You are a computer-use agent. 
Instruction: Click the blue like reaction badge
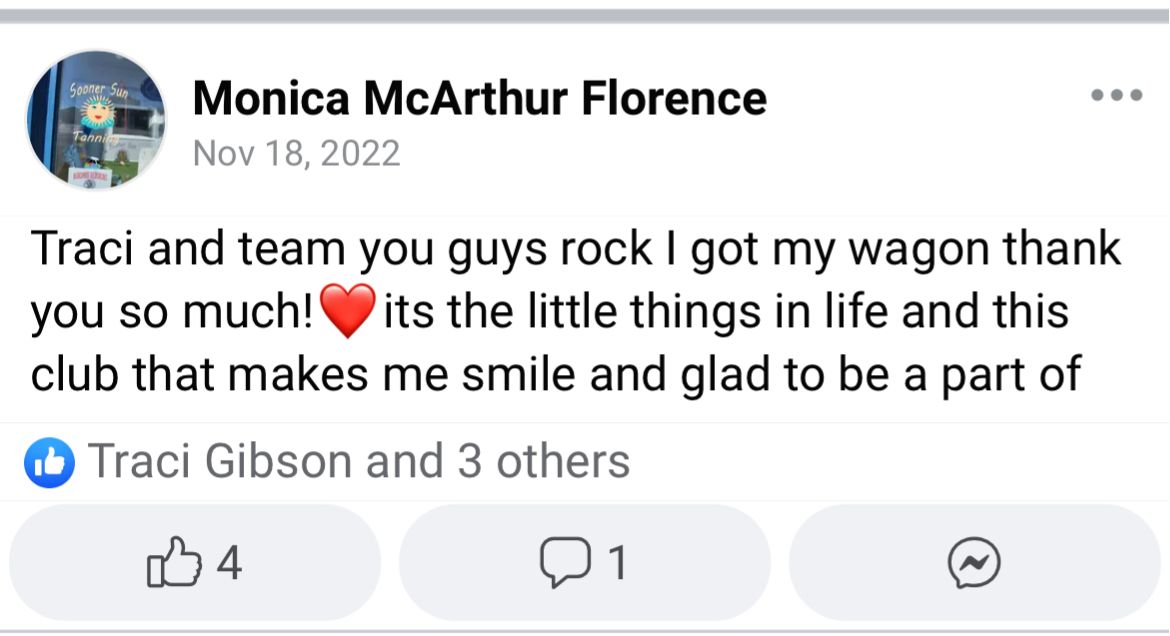click(50, 462)
